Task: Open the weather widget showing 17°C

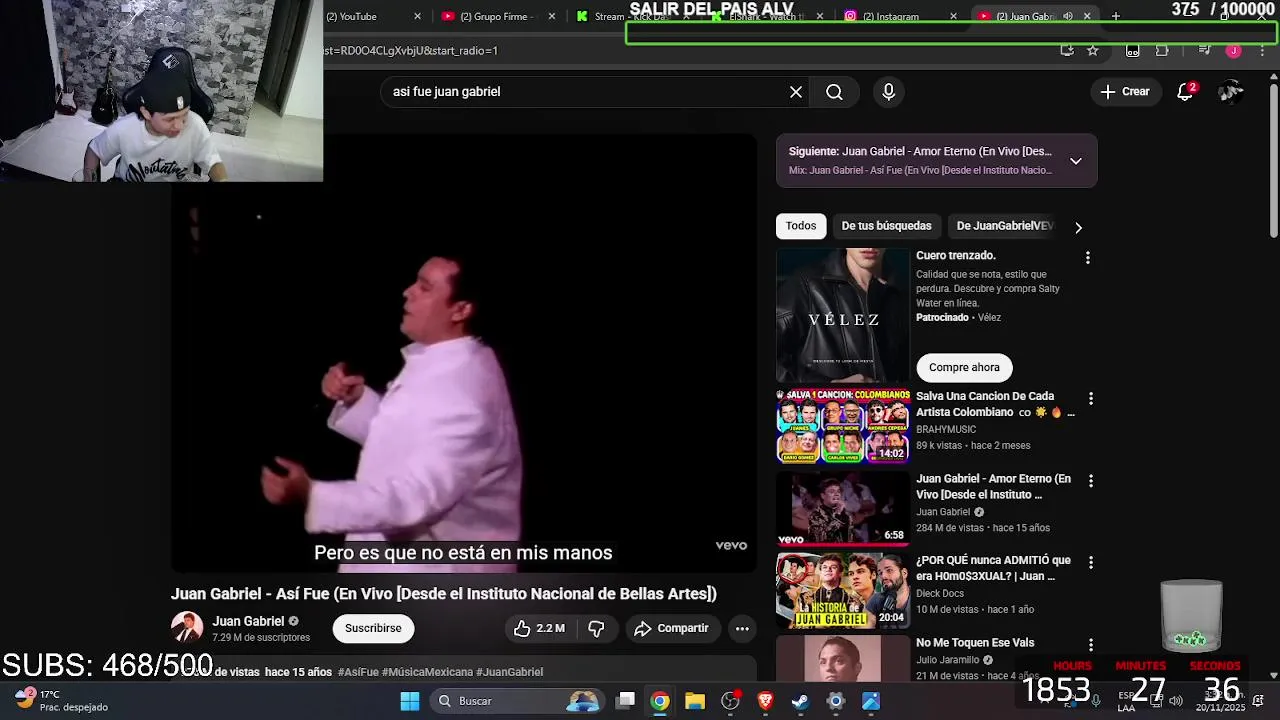Action: click(62, 700)
